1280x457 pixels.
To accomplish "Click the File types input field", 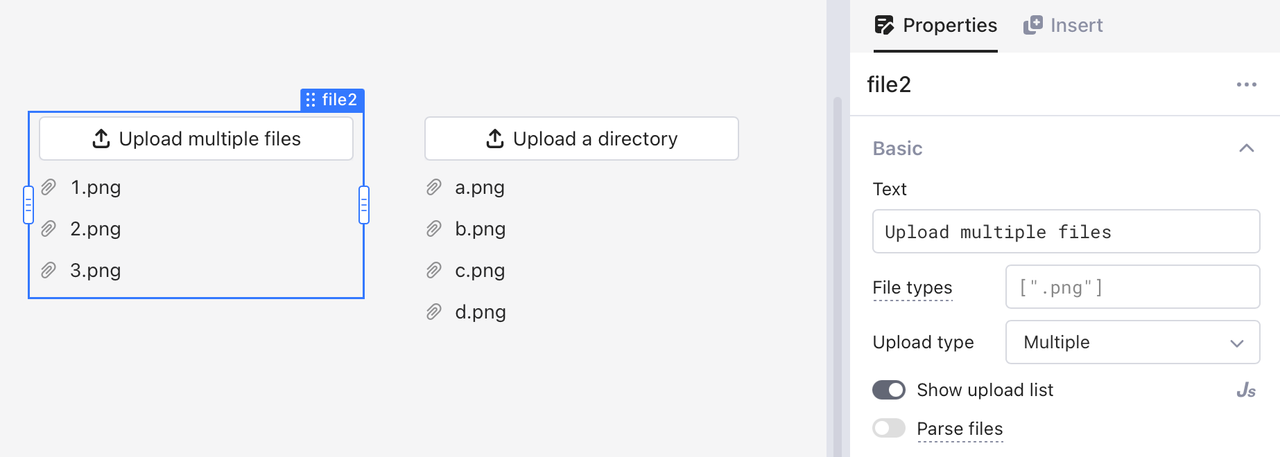I will tap(1132, 288).
